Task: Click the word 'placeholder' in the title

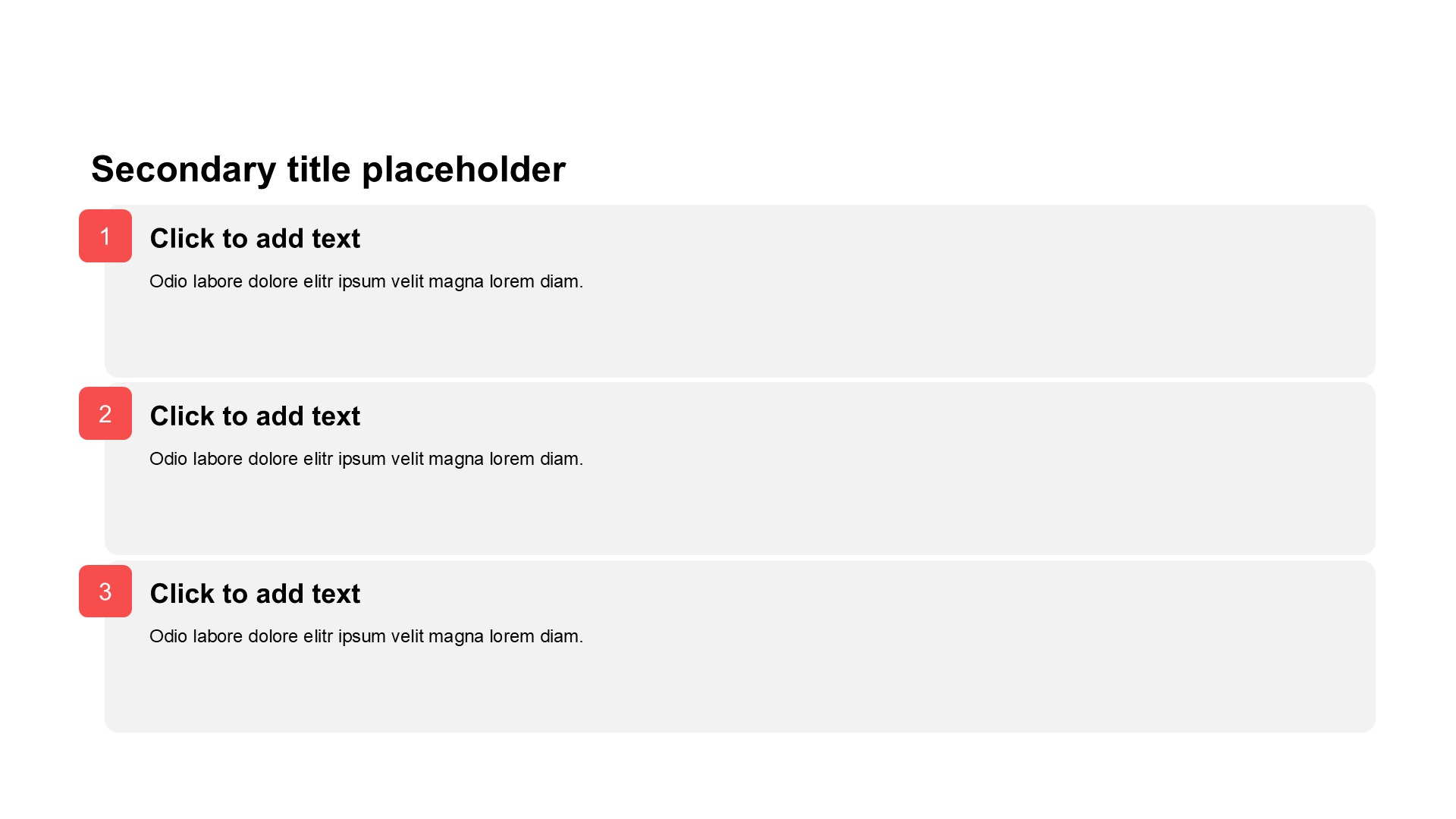Action: [x=463, y=168]
